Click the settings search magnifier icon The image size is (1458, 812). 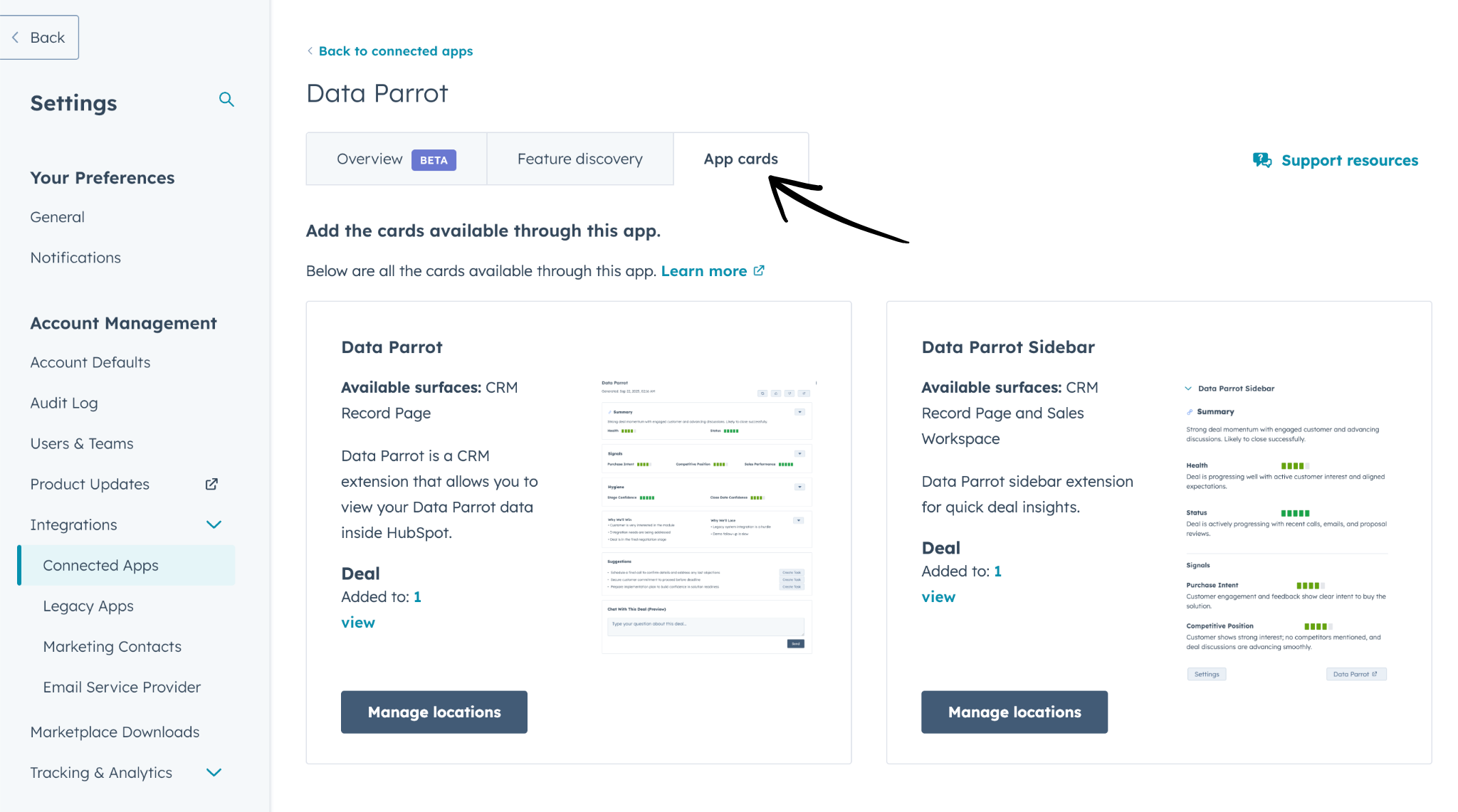click(x=226, y=100)
